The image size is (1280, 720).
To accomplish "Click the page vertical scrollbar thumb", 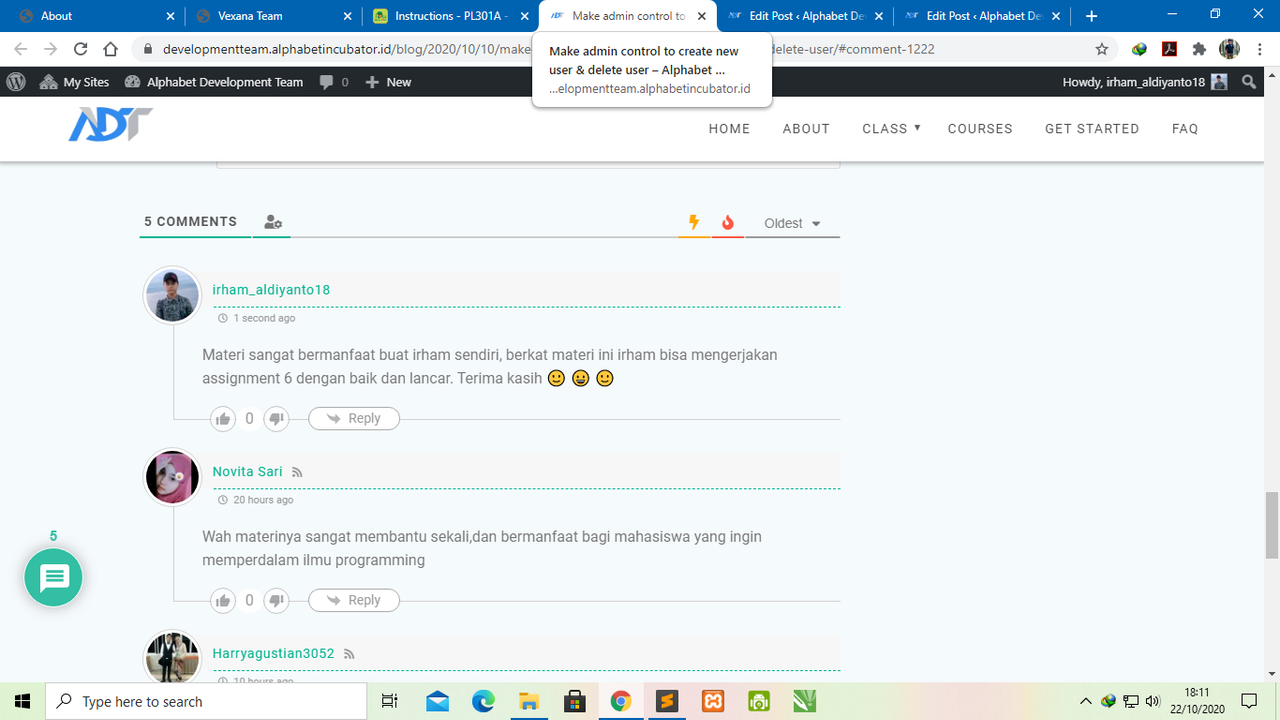I will [x=1272, y=525].
